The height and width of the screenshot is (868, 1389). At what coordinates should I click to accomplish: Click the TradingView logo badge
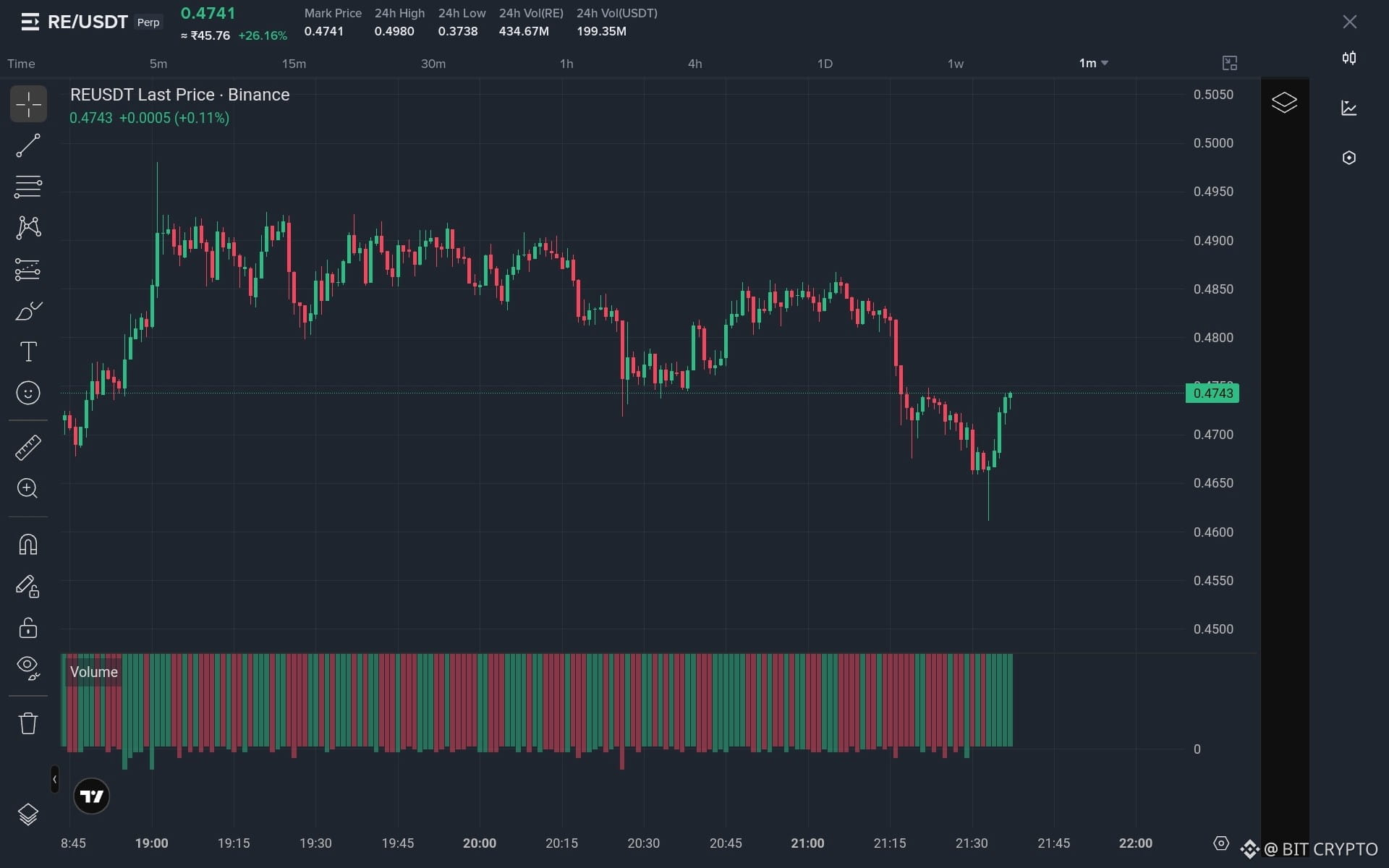92,796
